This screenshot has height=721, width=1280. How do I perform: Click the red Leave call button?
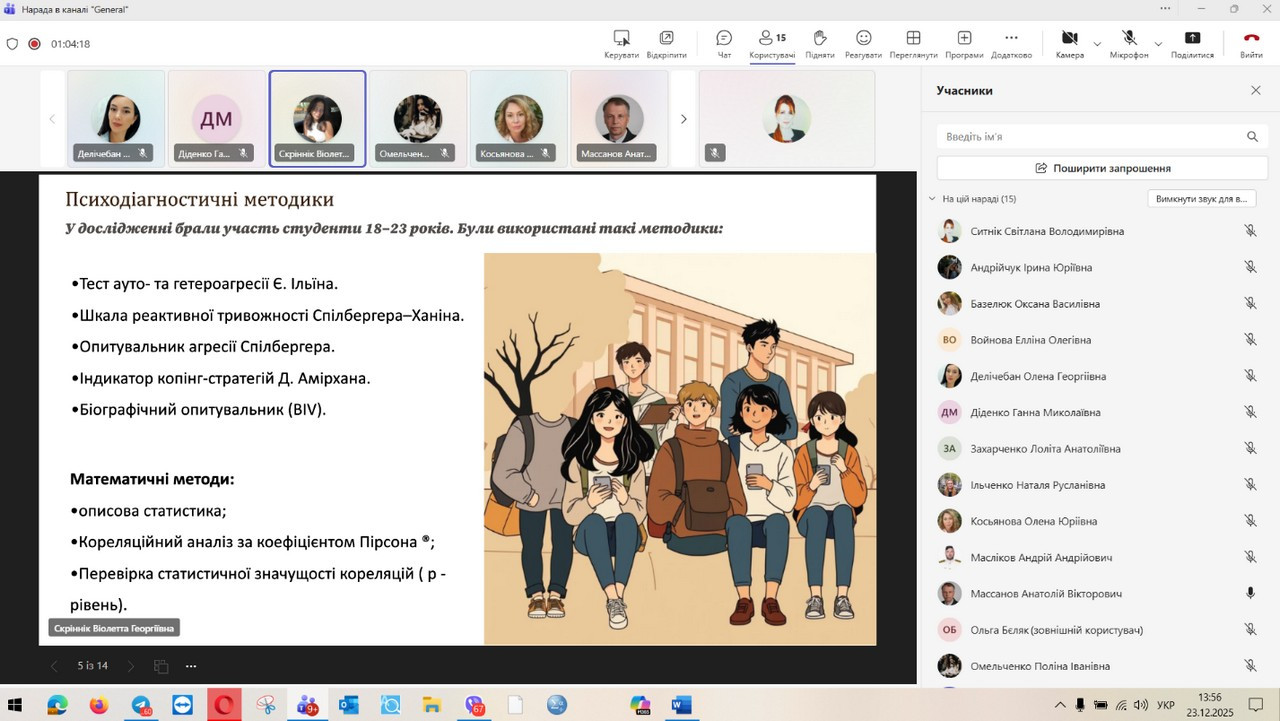coord(1251,39)
